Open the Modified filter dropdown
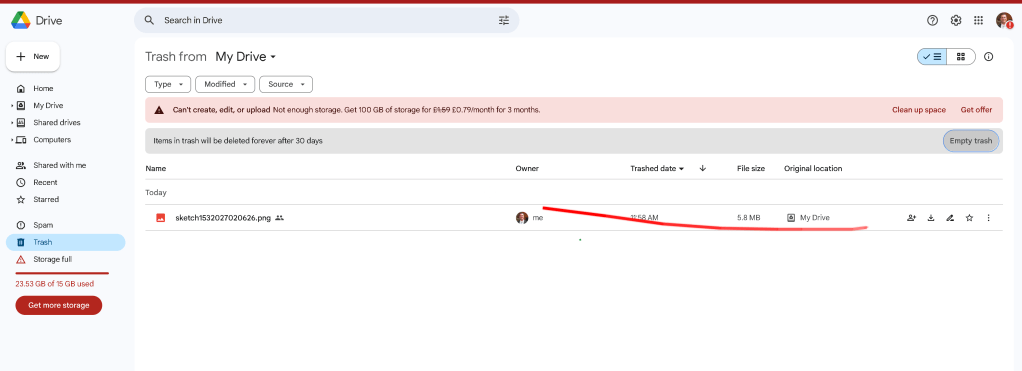1022x371 pixels. (x=225, y=84)
